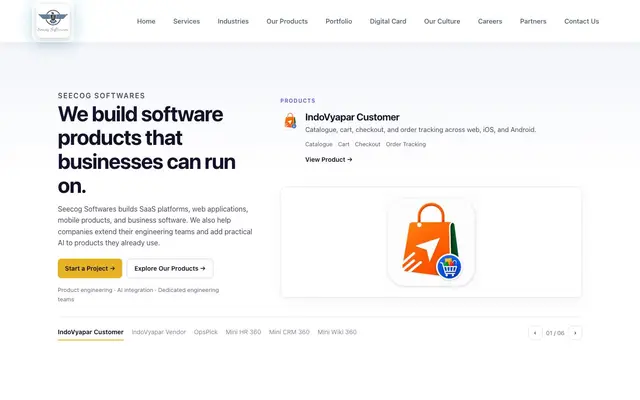Click the 01 / 06 slide counter

[555, 333]
